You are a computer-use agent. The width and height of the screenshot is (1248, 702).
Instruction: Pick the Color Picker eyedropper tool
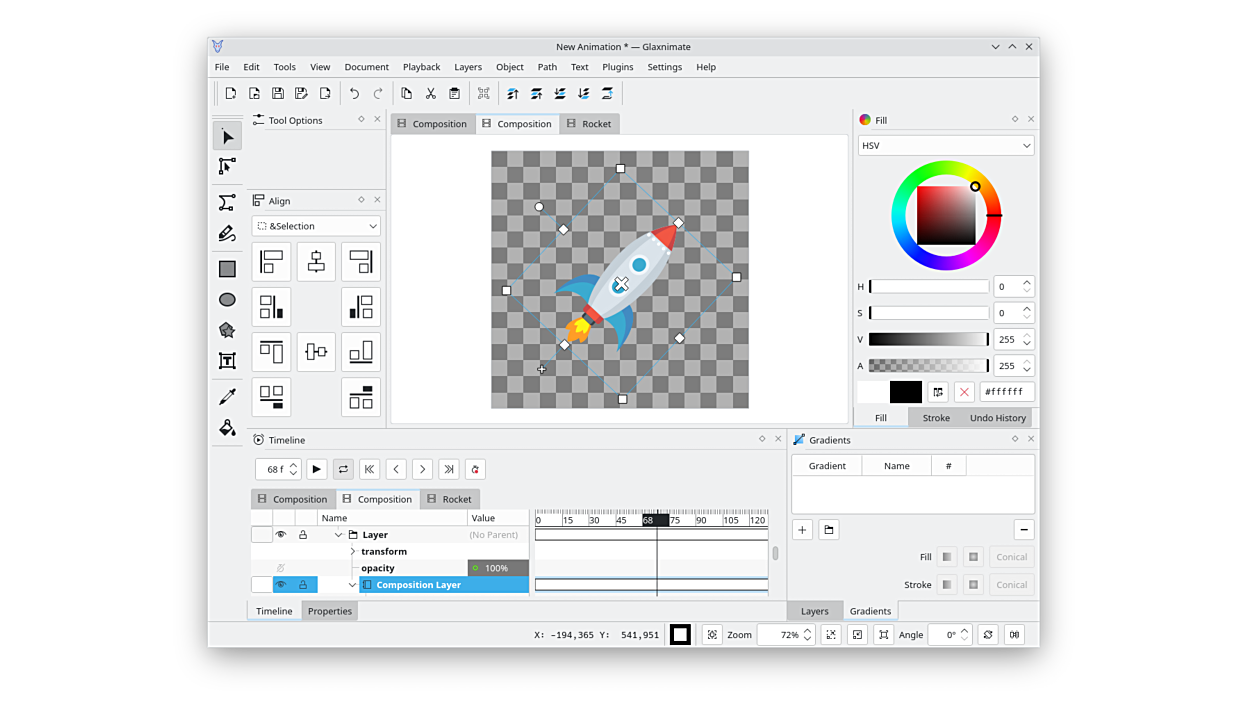pos(227,397)
